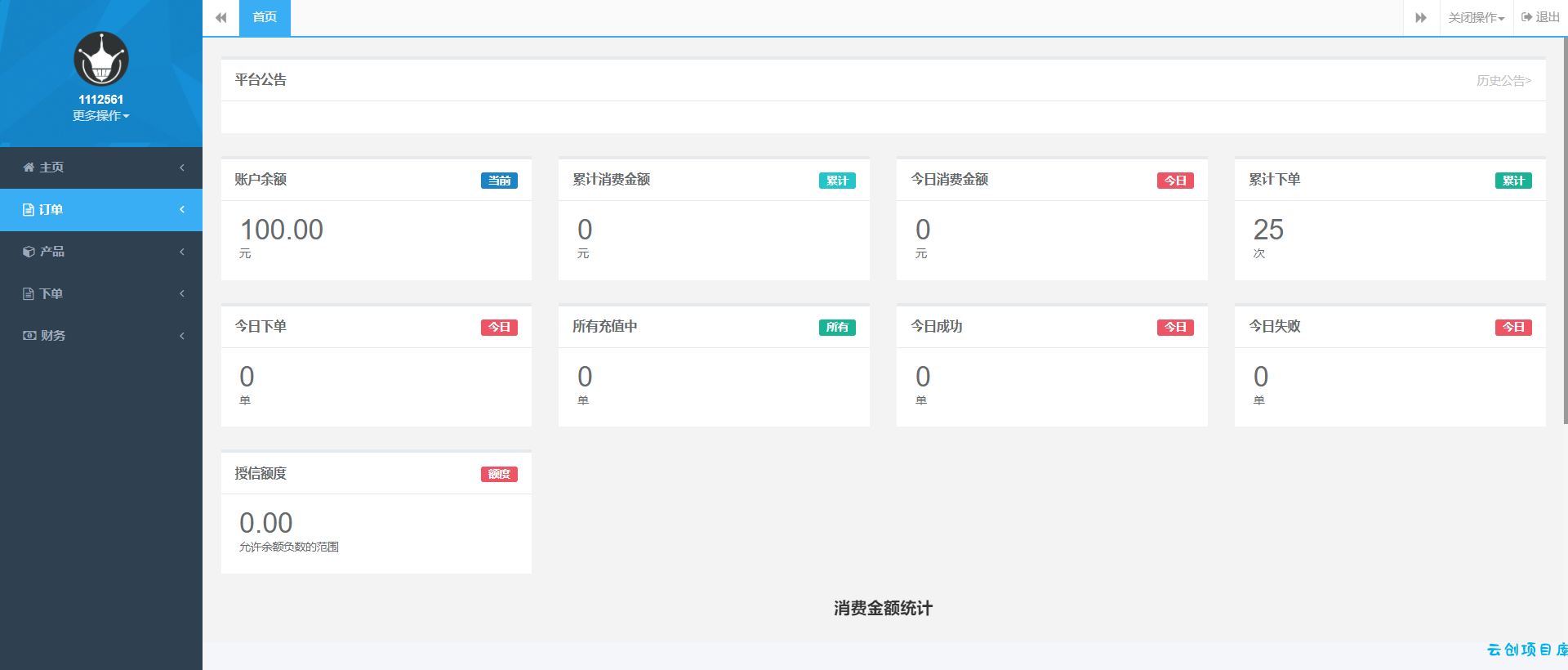
Task: Click the 25 cumulative orders value
Action: [x=1268, y=230]
